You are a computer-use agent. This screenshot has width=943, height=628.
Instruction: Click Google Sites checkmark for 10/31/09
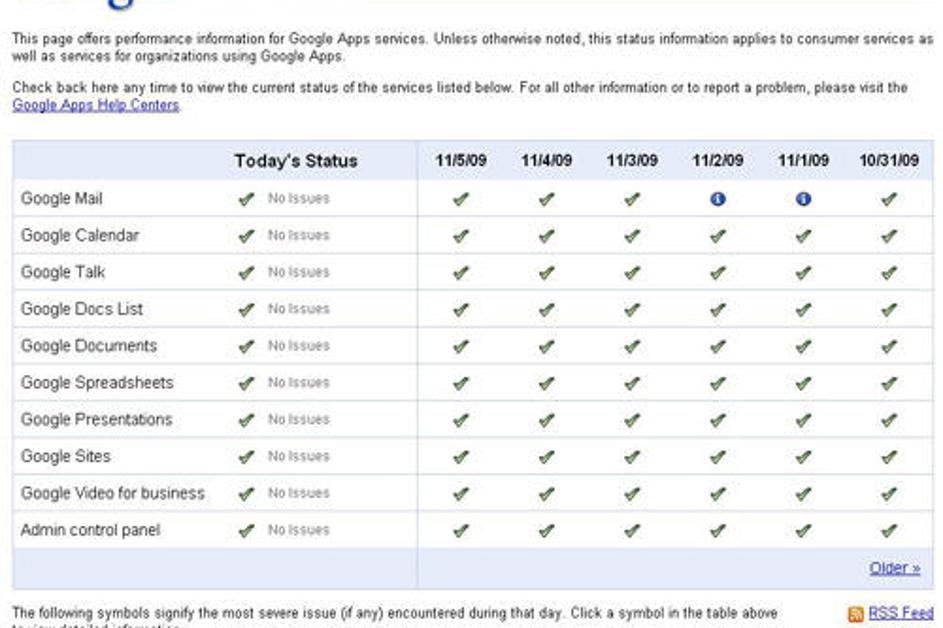point(889,457)
